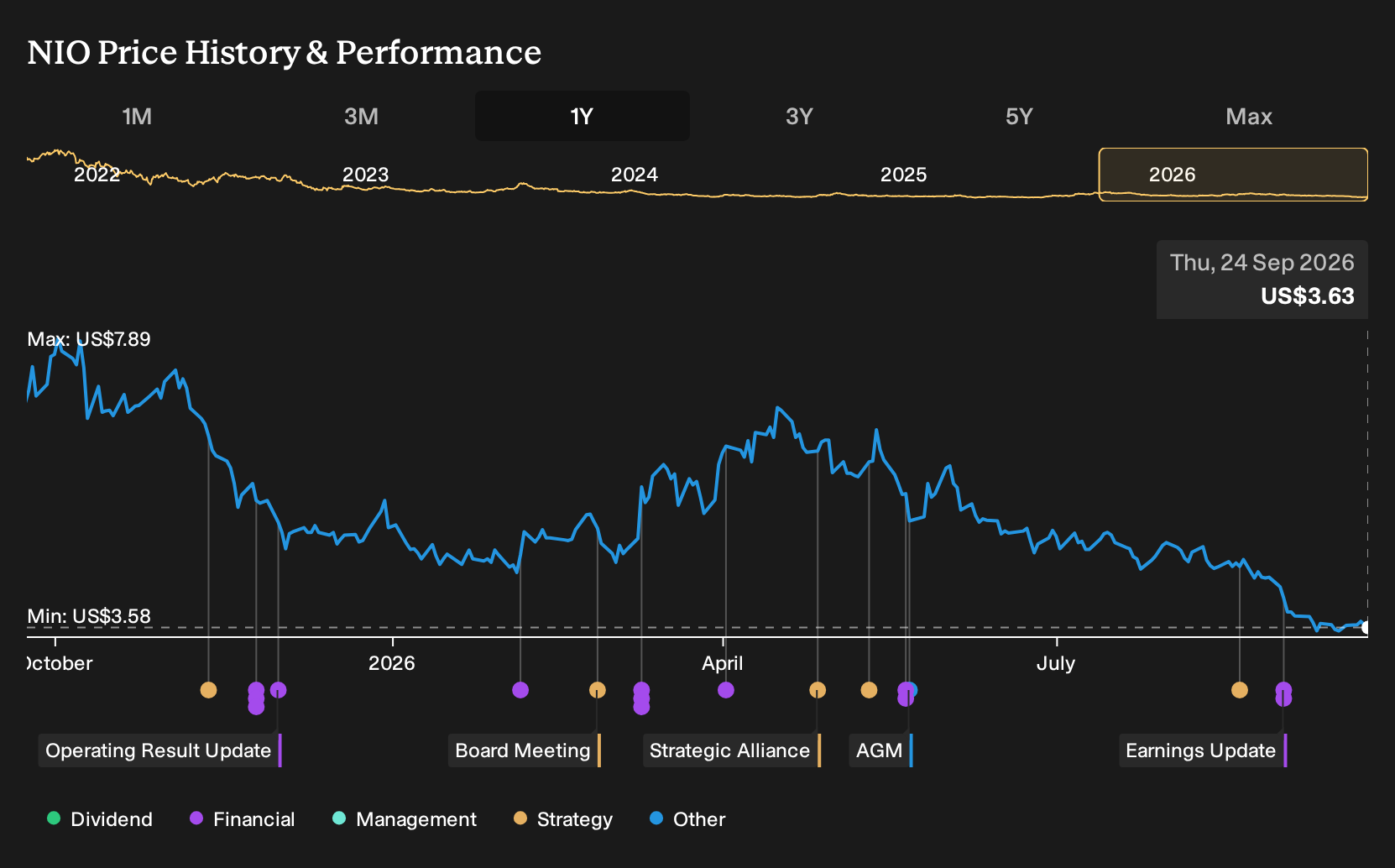Switch chart to 3Y range
The image size is (1395, 868).
[799, 116]
